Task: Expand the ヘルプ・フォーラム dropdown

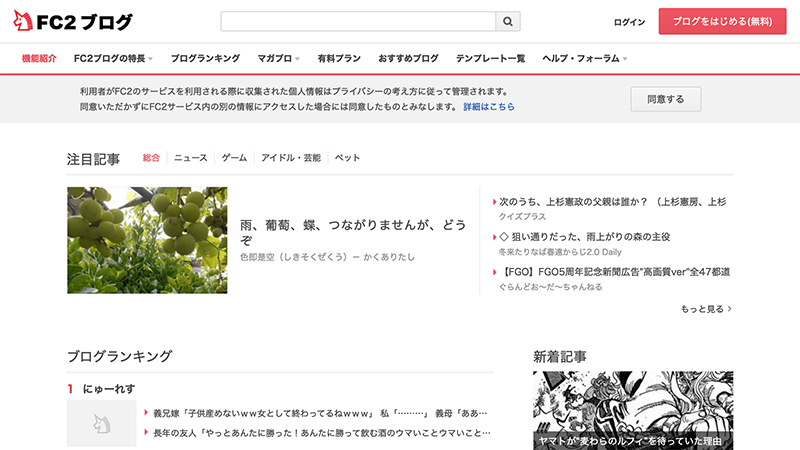Action: [585, 58]
